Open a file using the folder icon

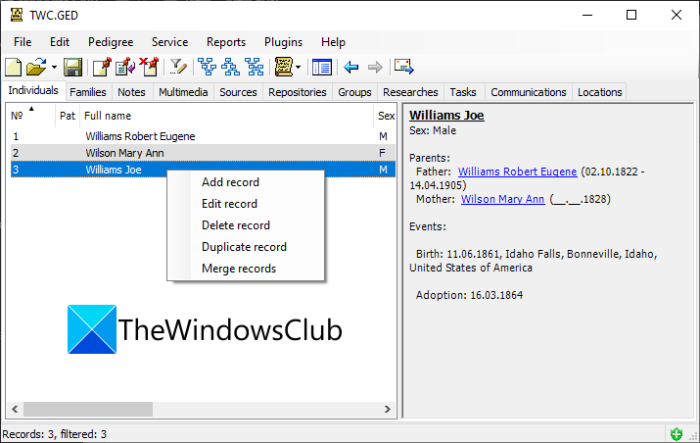[x=36, y=67]
